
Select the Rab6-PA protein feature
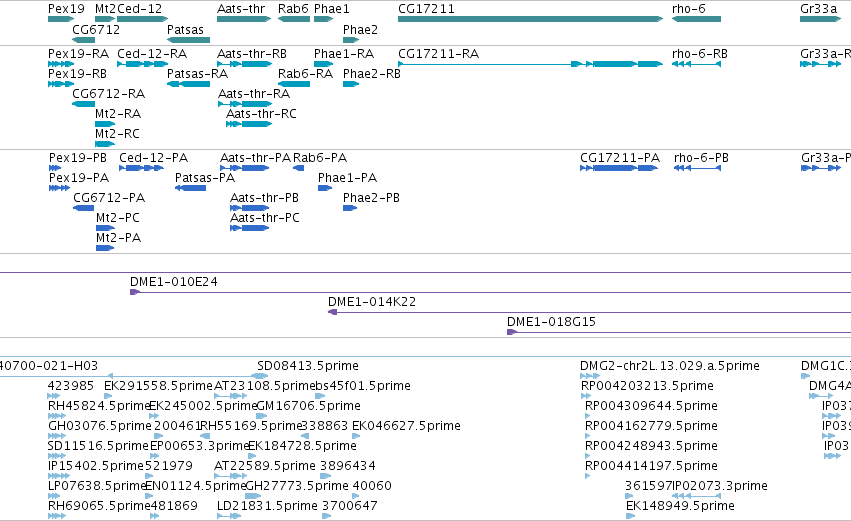click(299, 168)
